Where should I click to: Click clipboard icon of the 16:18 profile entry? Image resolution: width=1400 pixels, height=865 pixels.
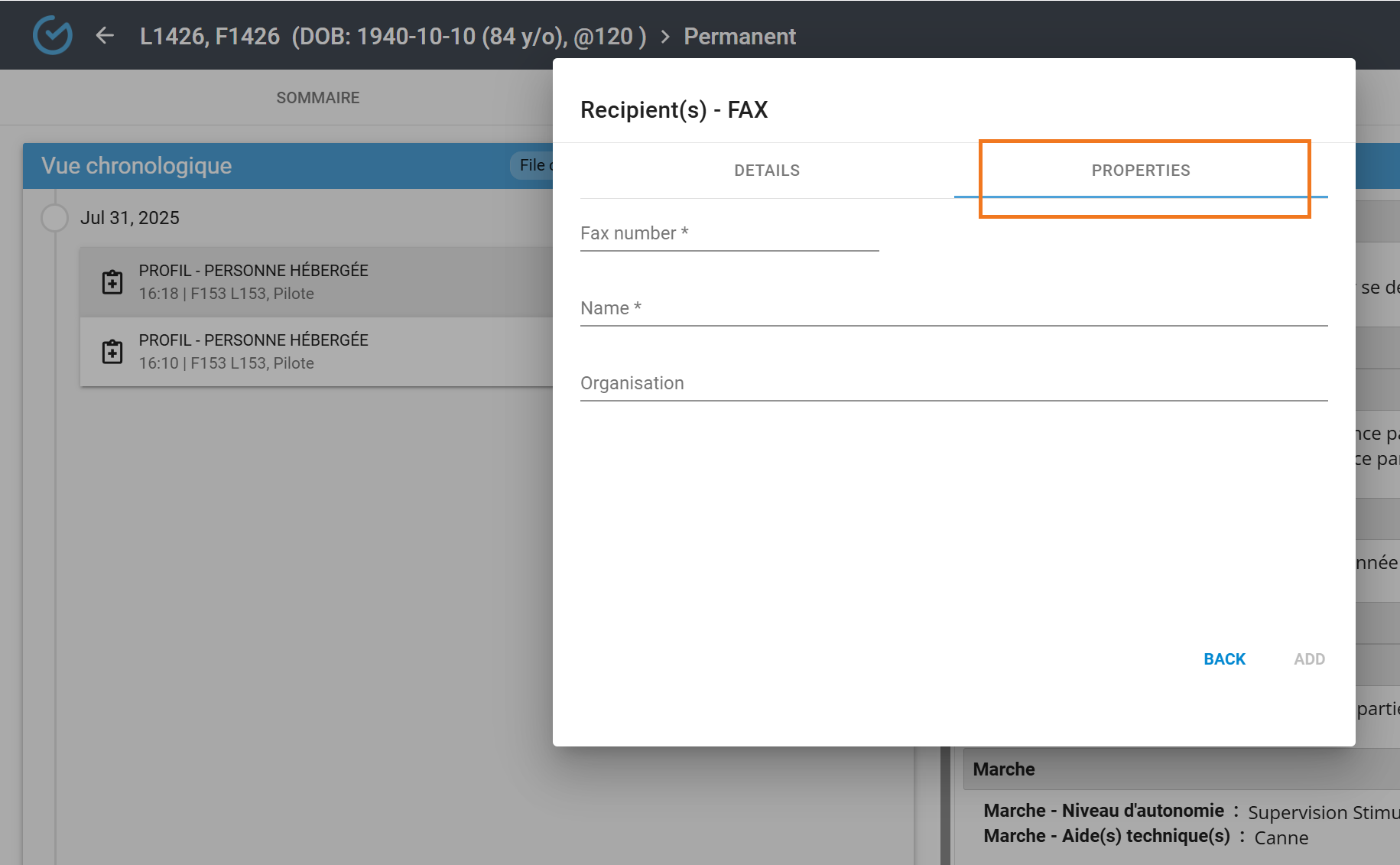(x=112, y=282)
